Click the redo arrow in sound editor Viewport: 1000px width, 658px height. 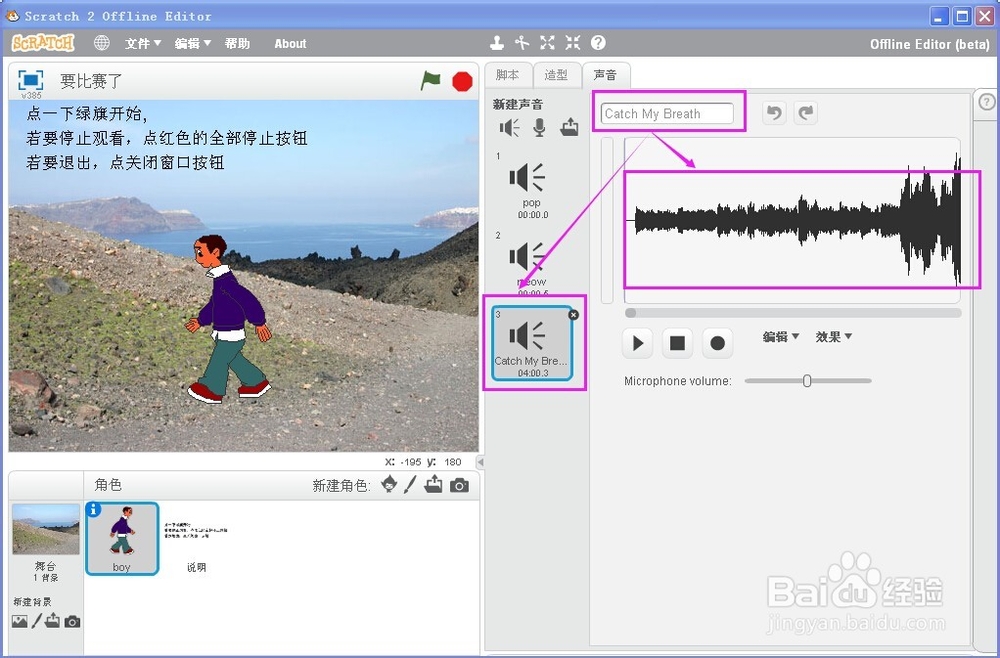(x=805, y=113)
